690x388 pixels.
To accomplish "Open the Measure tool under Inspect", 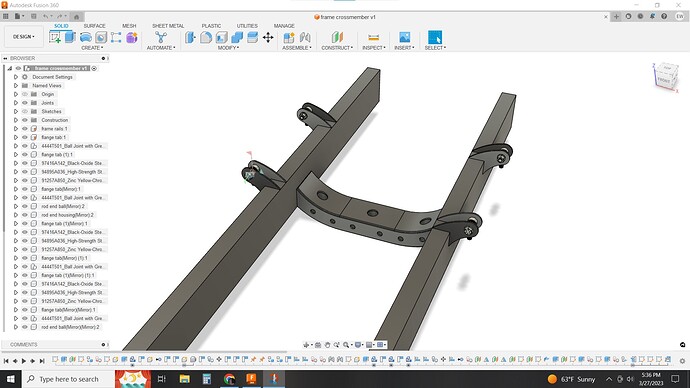I will 373,37.
